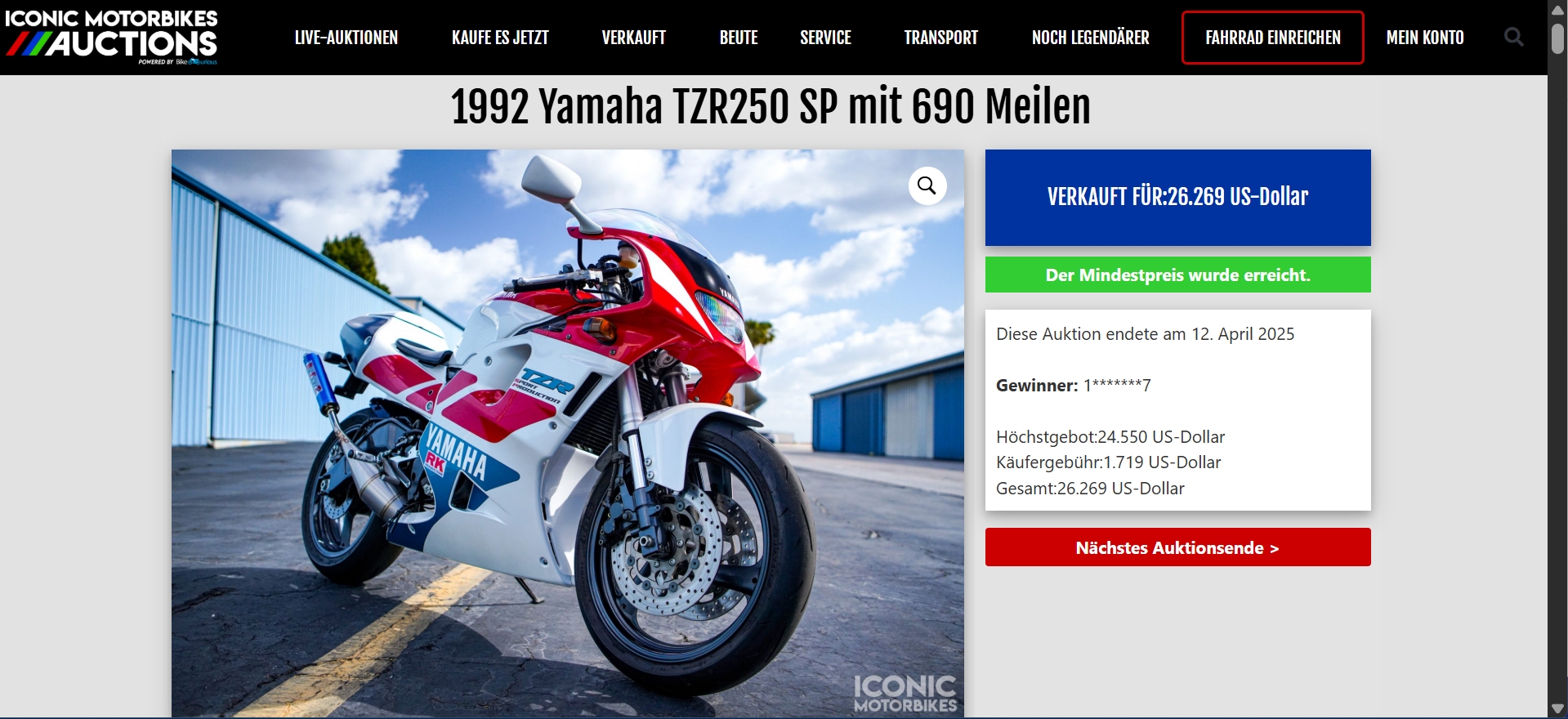Open Noch Legendärer navigation link

point(1090,38)
